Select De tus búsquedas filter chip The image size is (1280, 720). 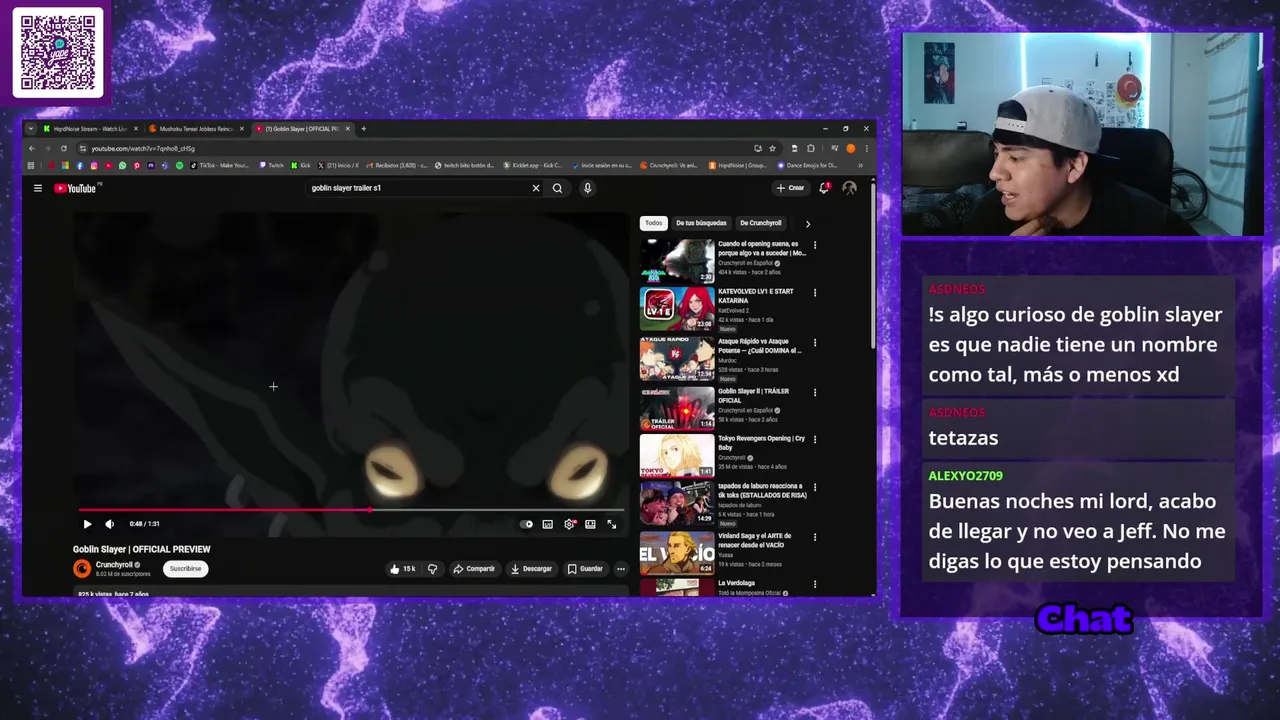pos(701,223)
